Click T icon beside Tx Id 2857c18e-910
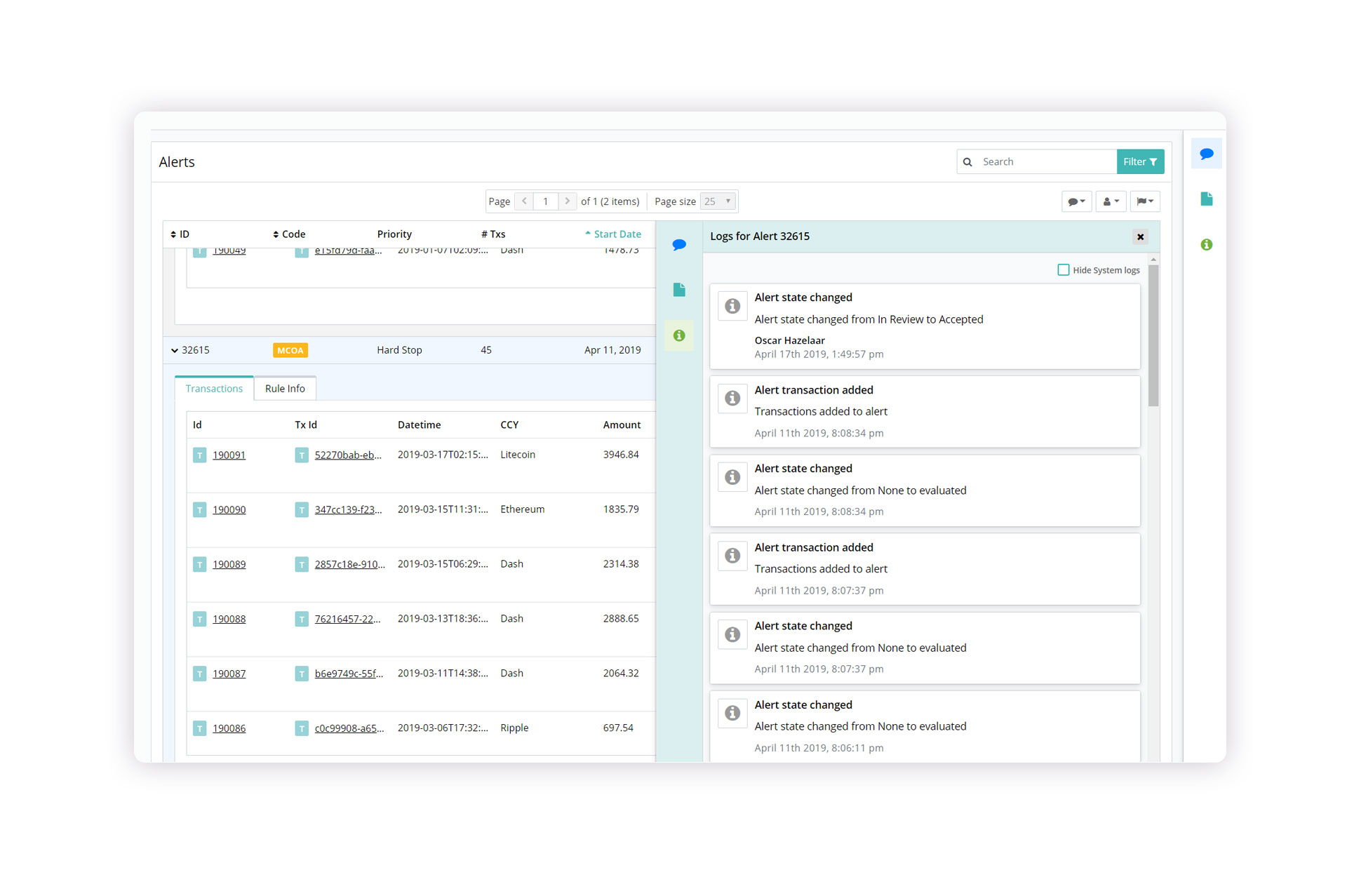The height and width of the screenshot is (896, 1347). click(301, 565)
